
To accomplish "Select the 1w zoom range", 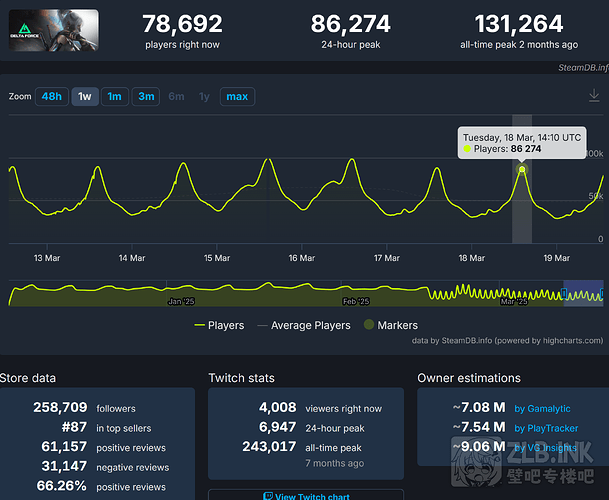I will point(85,97).
